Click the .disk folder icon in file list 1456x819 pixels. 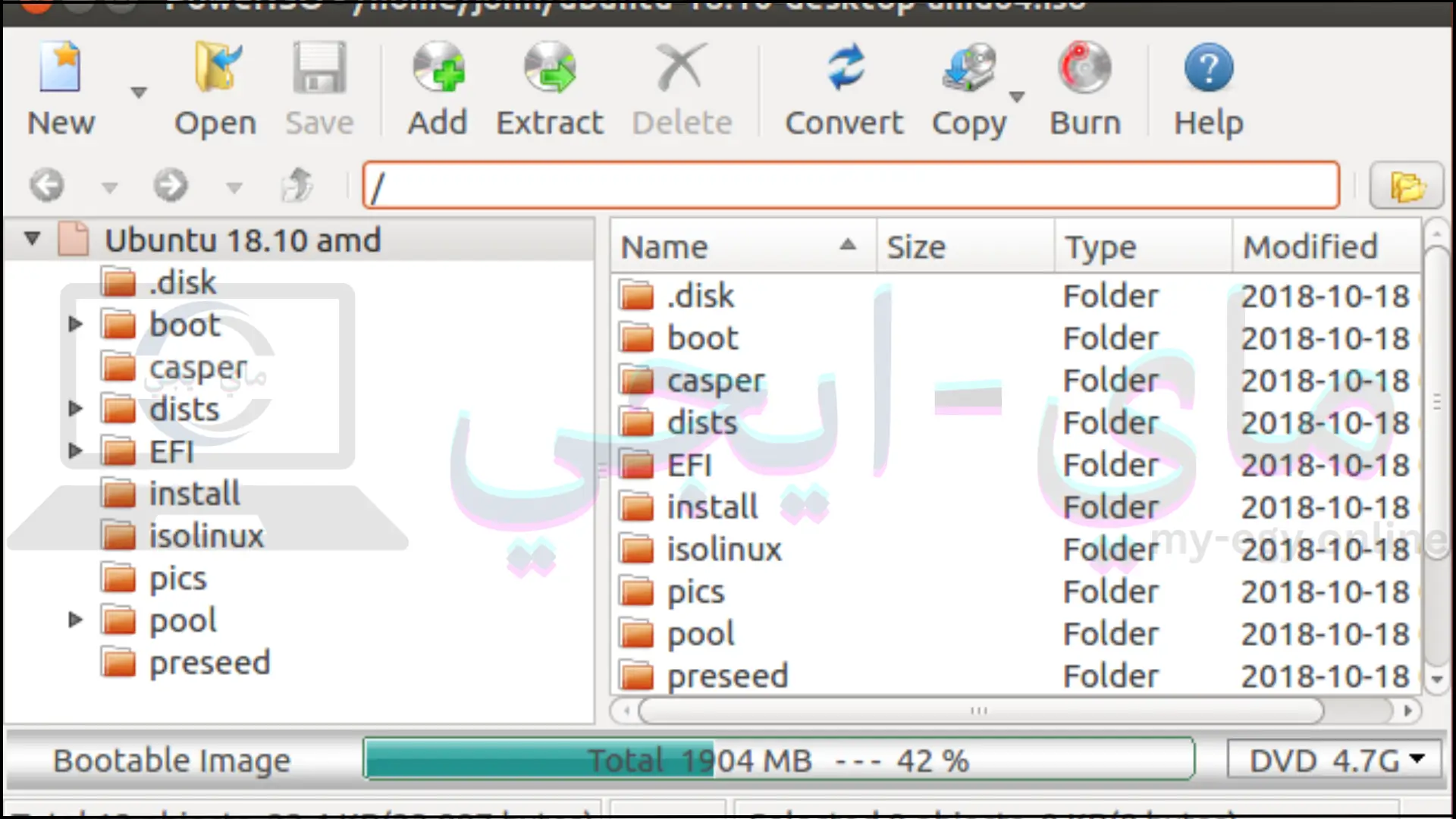tap(636, 296)
